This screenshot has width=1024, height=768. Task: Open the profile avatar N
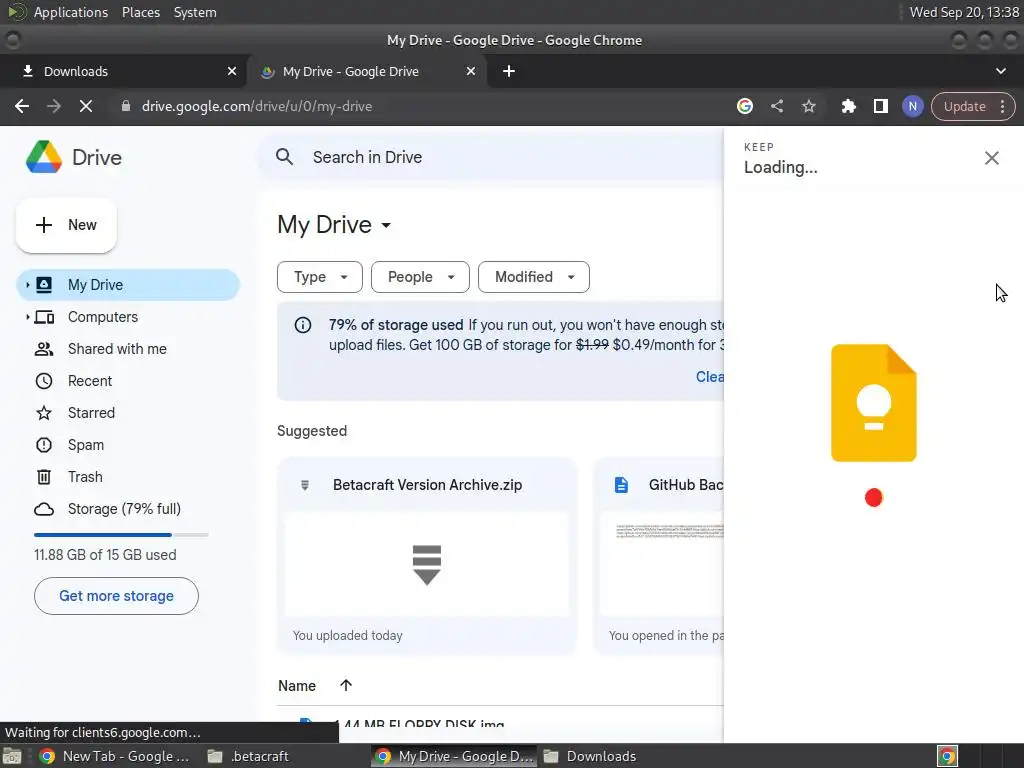click(912, 106)
